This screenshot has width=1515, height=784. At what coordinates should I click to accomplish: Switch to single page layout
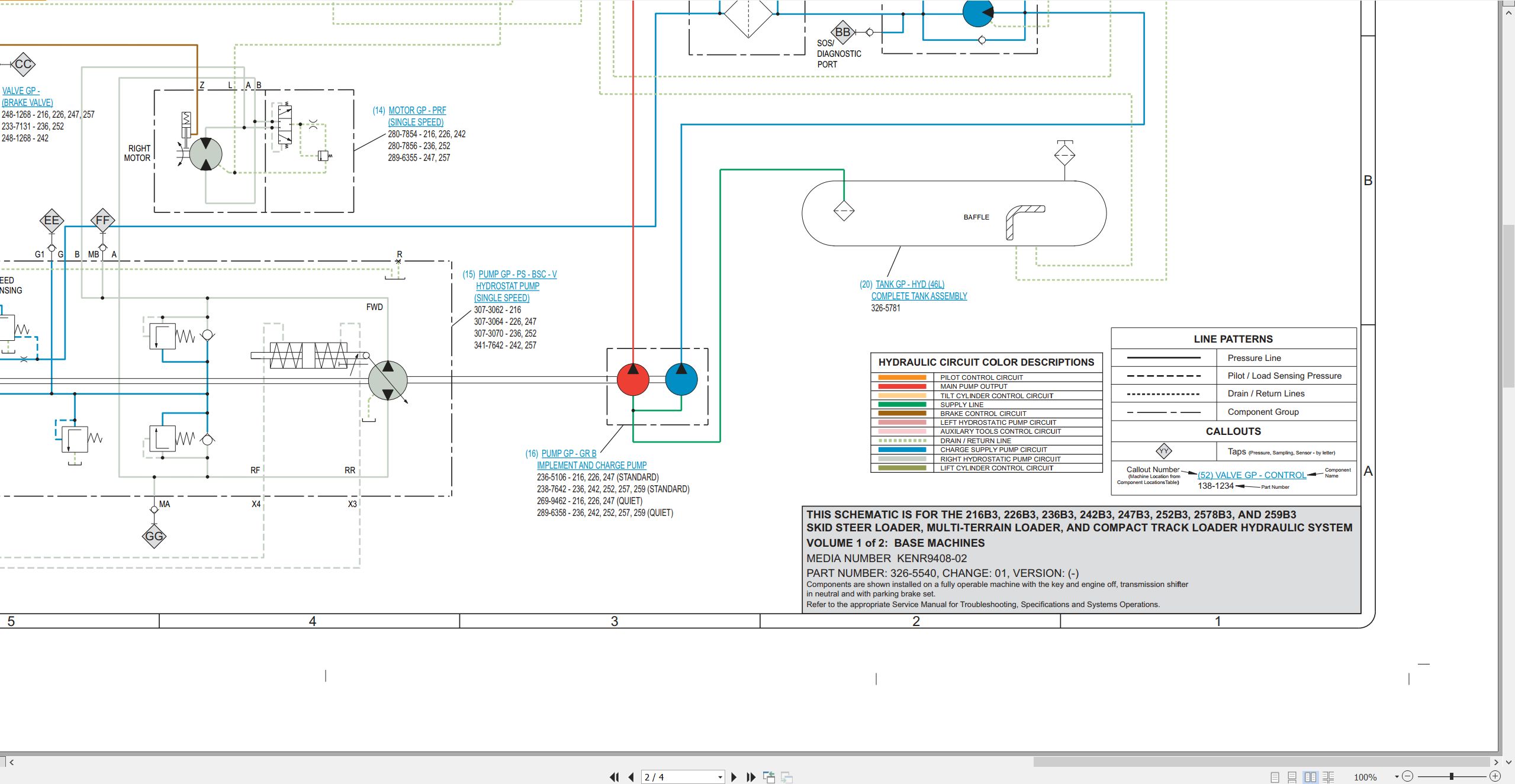point(1275,777)
